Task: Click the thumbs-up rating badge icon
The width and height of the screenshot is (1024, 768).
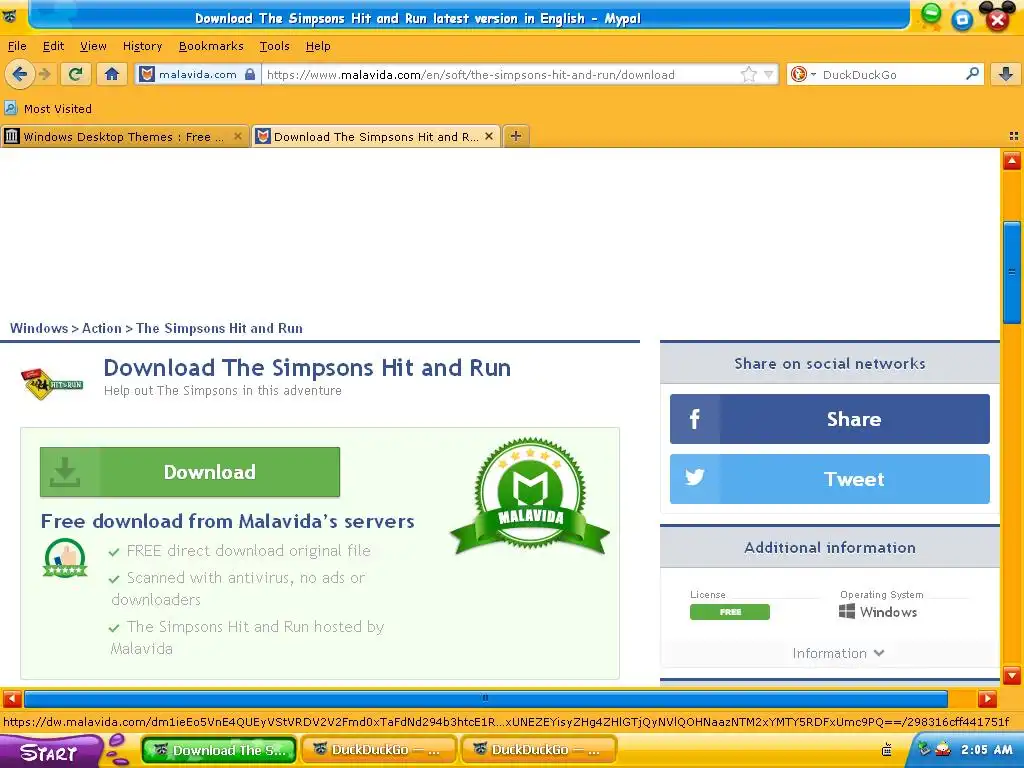Action: [65, 558]
